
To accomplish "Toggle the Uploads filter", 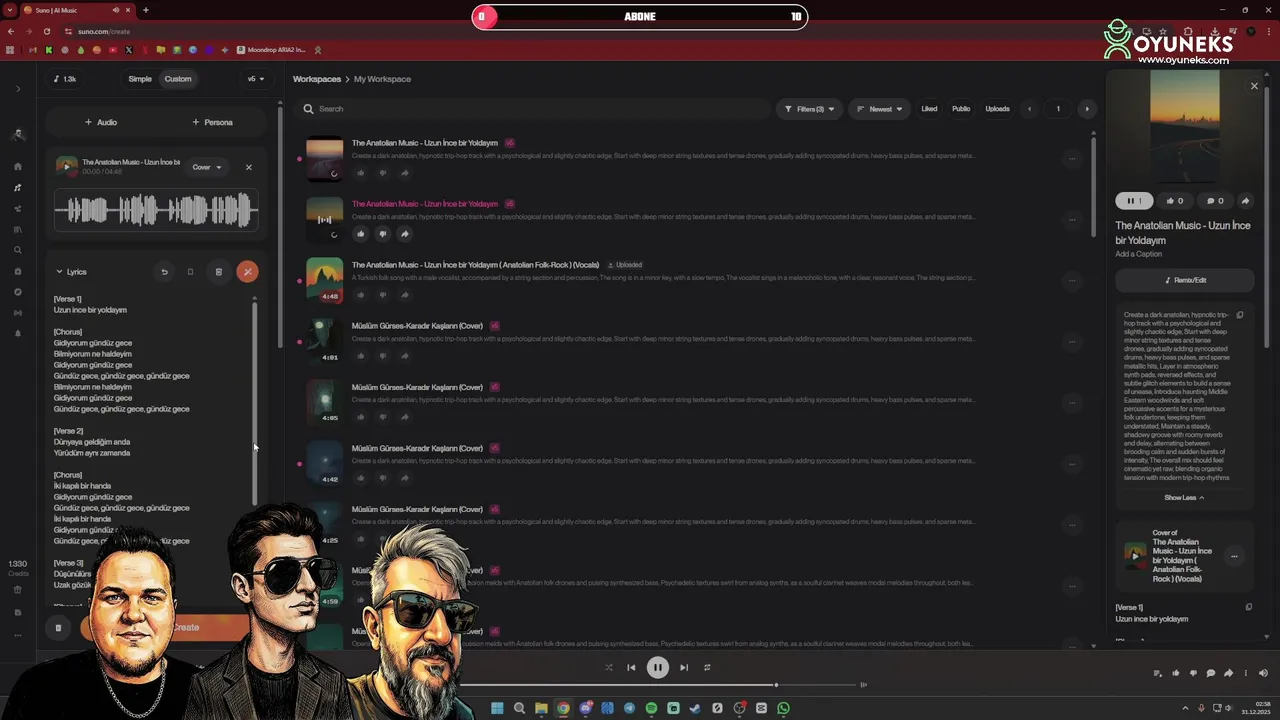I will click(997, 109).
